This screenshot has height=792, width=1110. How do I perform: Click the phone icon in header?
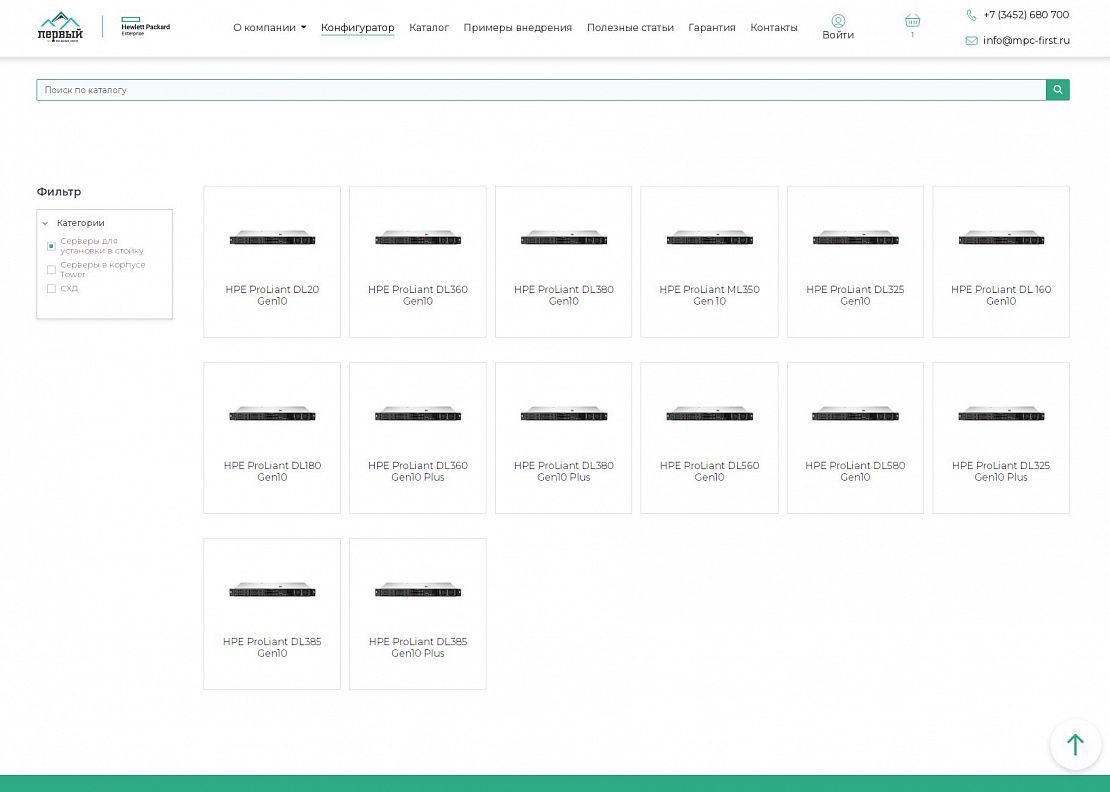point(971,15)
